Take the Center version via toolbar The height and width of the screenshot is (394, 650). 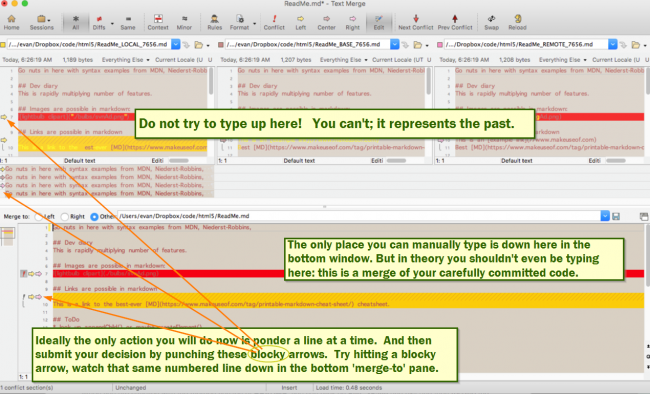pyautogui.click(x=326, y=22)
